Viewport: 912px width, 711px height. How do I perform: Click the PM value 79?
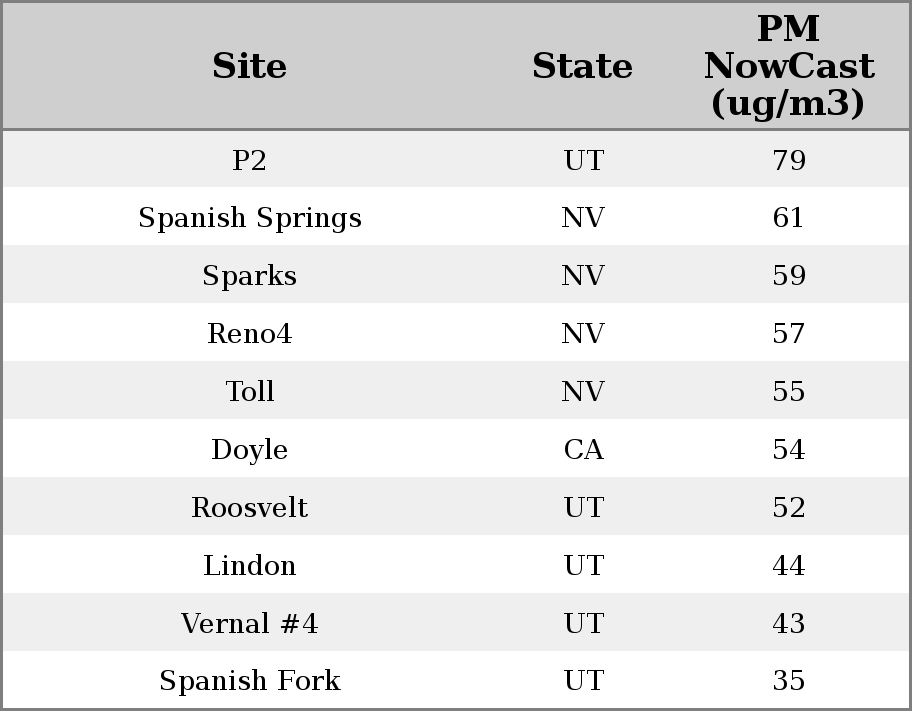point(788,160)
